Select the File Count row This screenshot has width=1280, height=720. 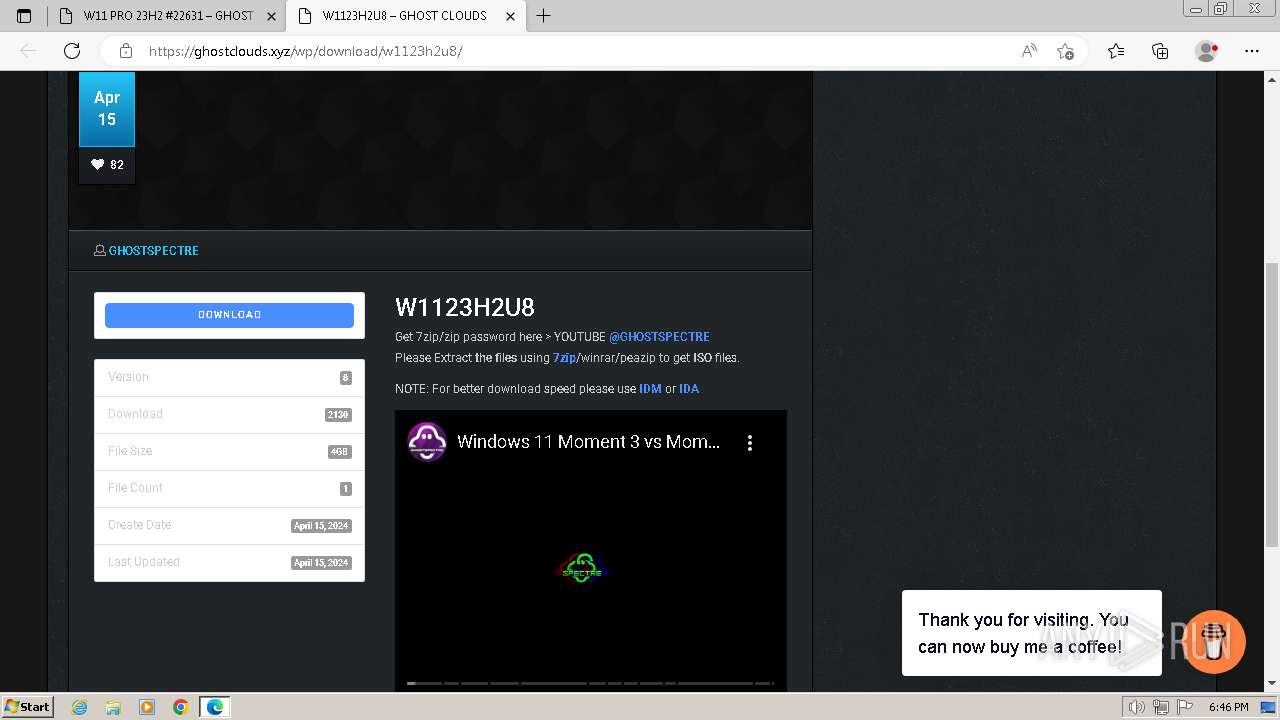[229, 489]
